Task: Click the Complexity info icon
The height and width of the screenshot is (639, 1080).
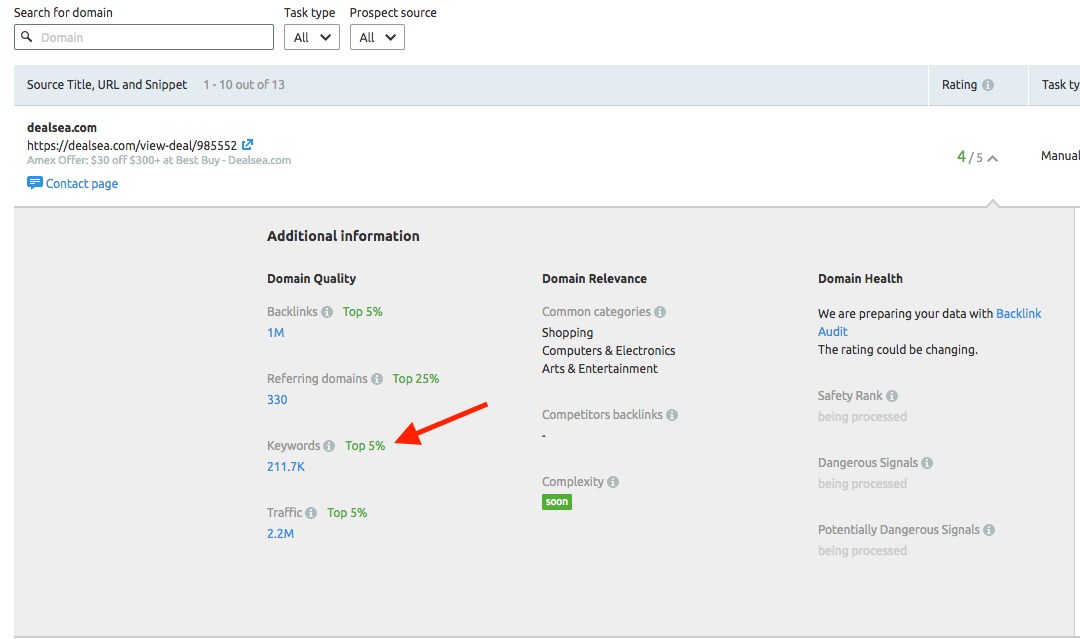Action: 613,482
